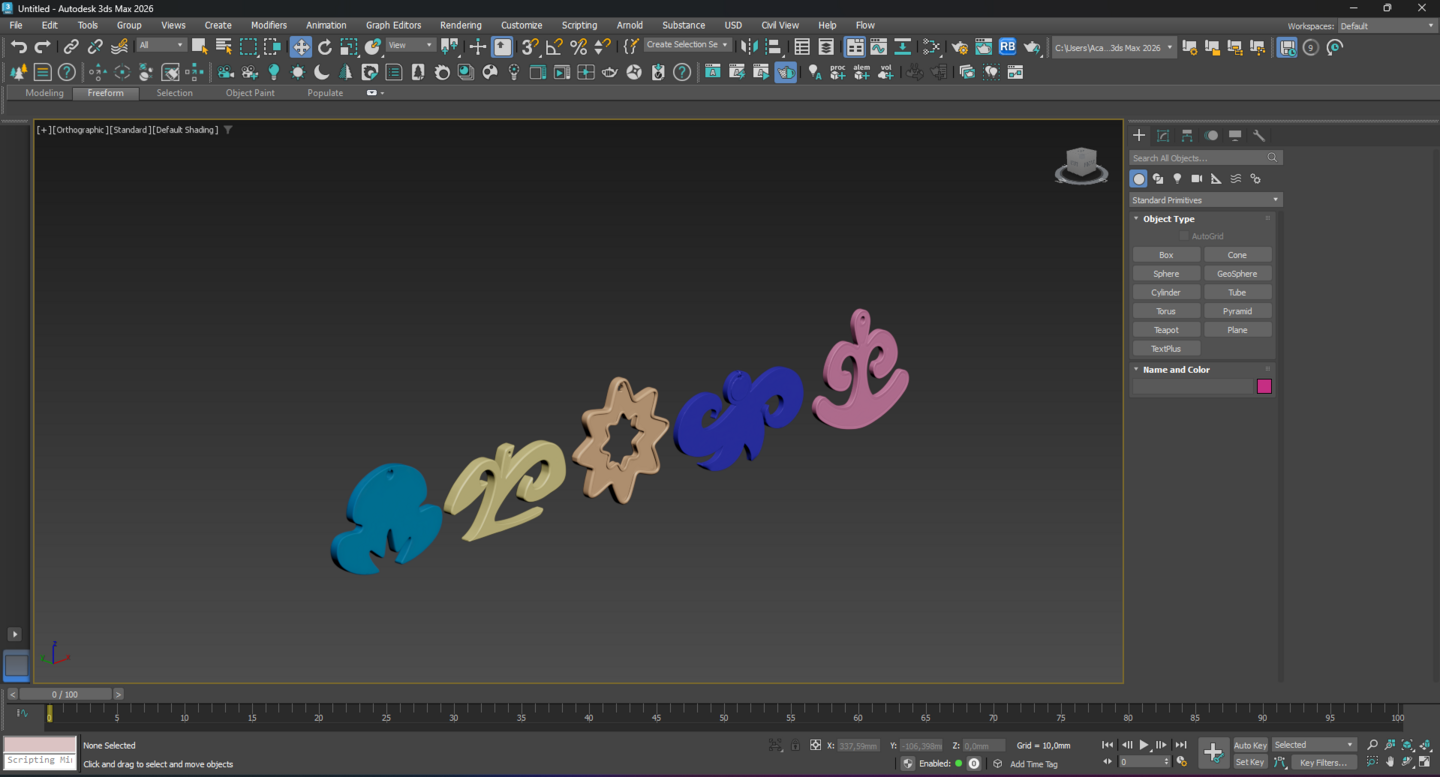The image size is (1440, 777).
Task: Toggle the selection lock padlock icon
Action: 795,745
